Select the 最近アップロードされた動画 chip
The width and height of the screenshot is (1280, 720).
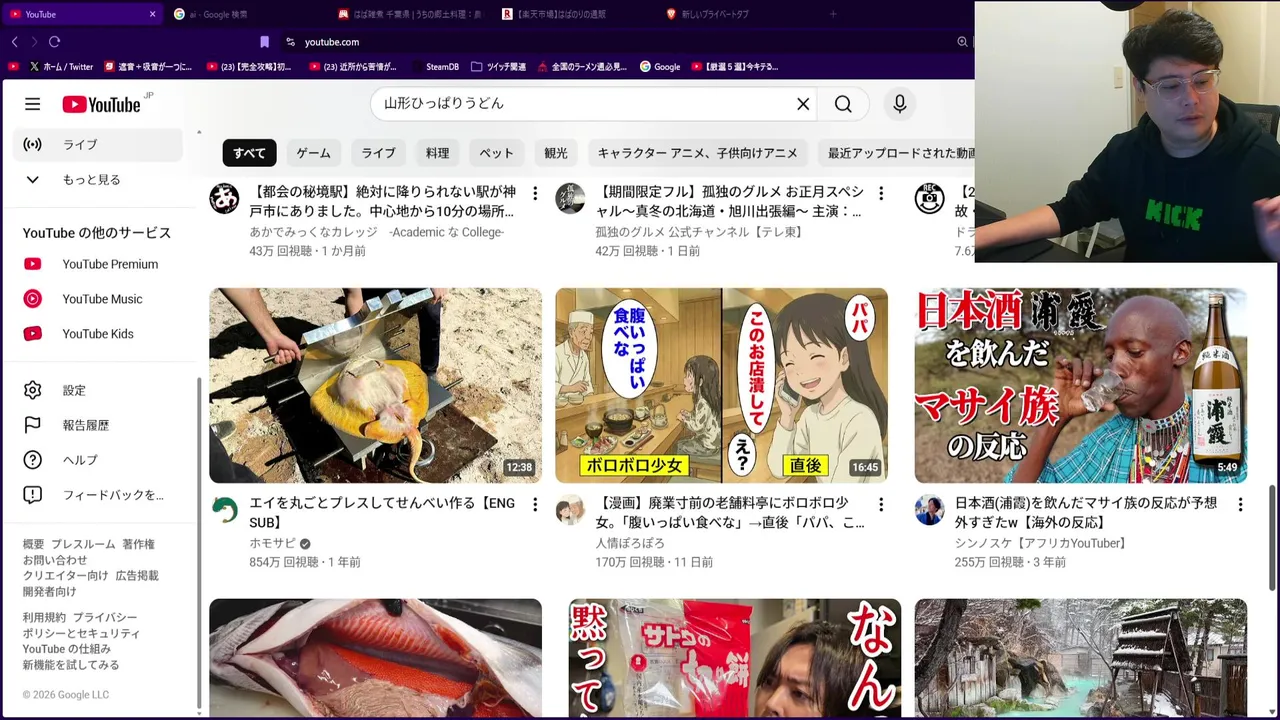tap(897, 153)
